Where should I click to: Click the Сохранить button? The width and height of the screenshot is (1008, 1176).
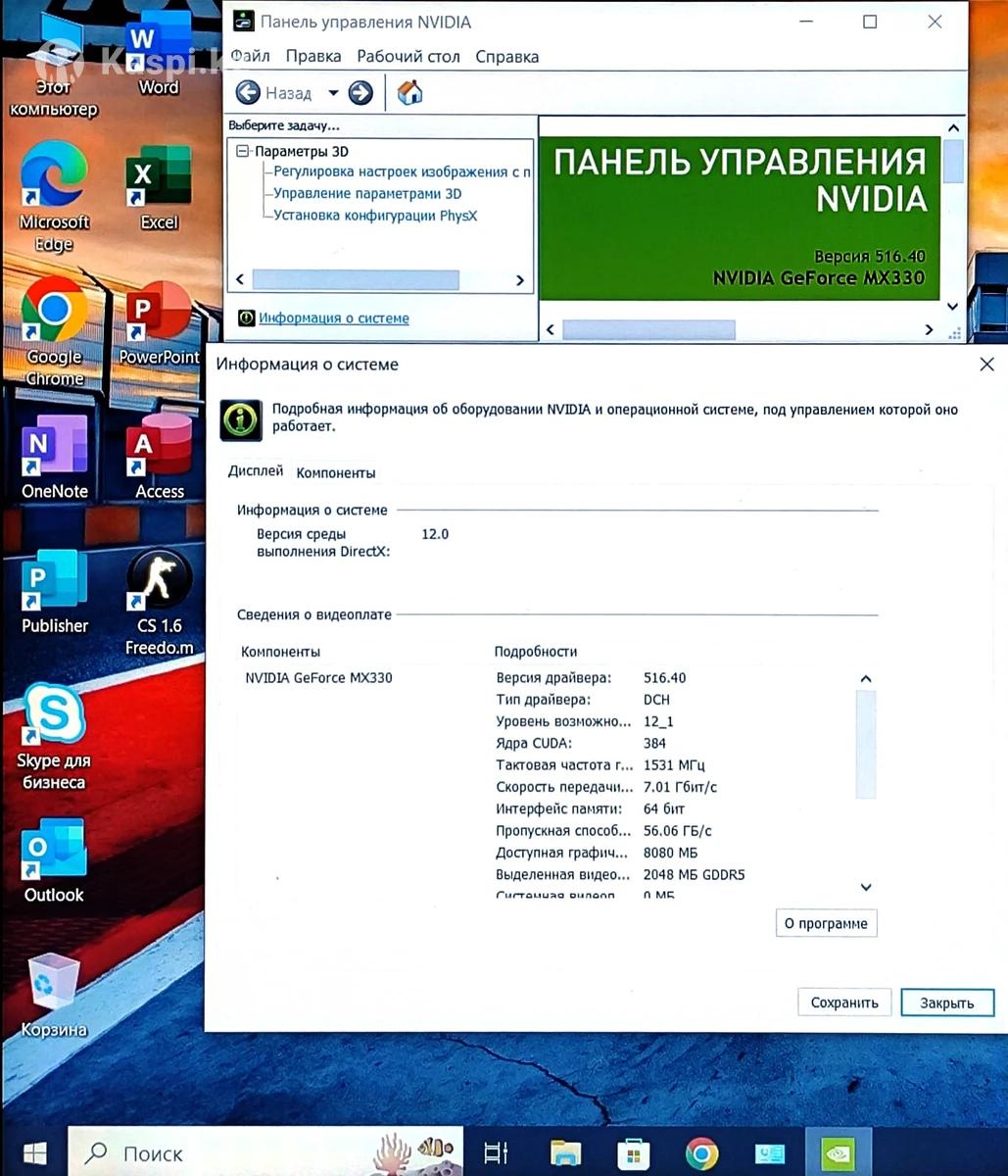pos(844,1003)
